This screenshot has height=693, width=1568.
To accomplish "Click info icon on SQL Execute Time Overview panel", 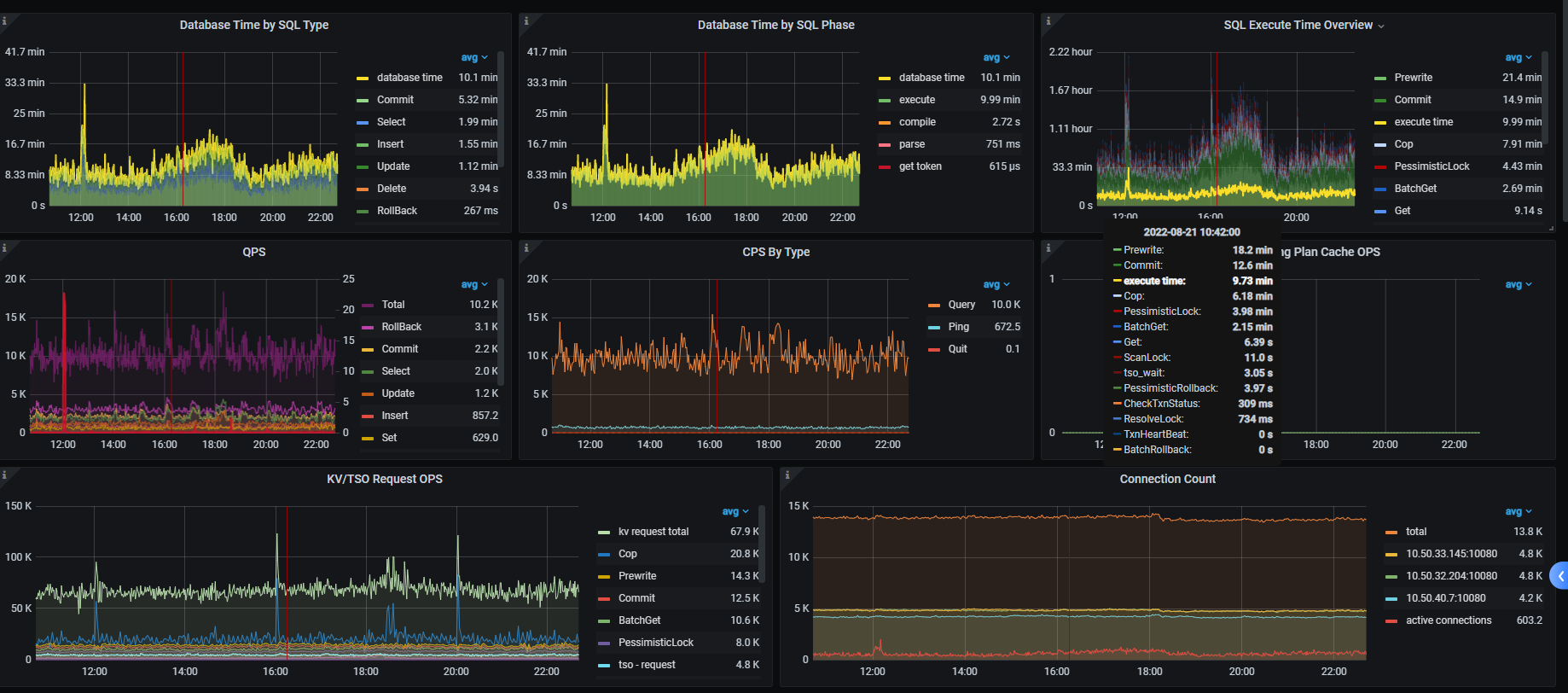I will point(1048,20).
